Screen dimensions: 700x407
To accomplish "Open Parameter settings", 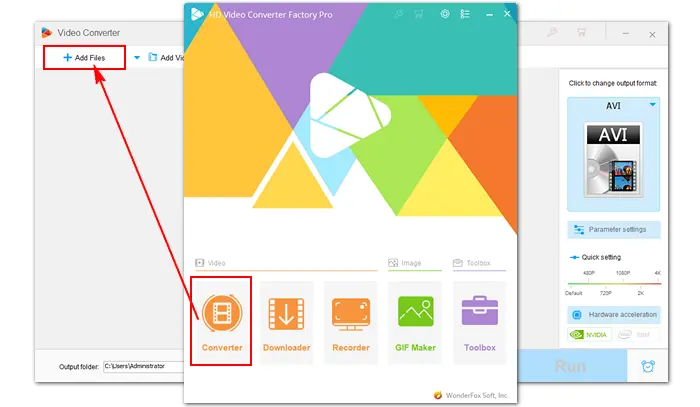I will (x=614, y=229).
